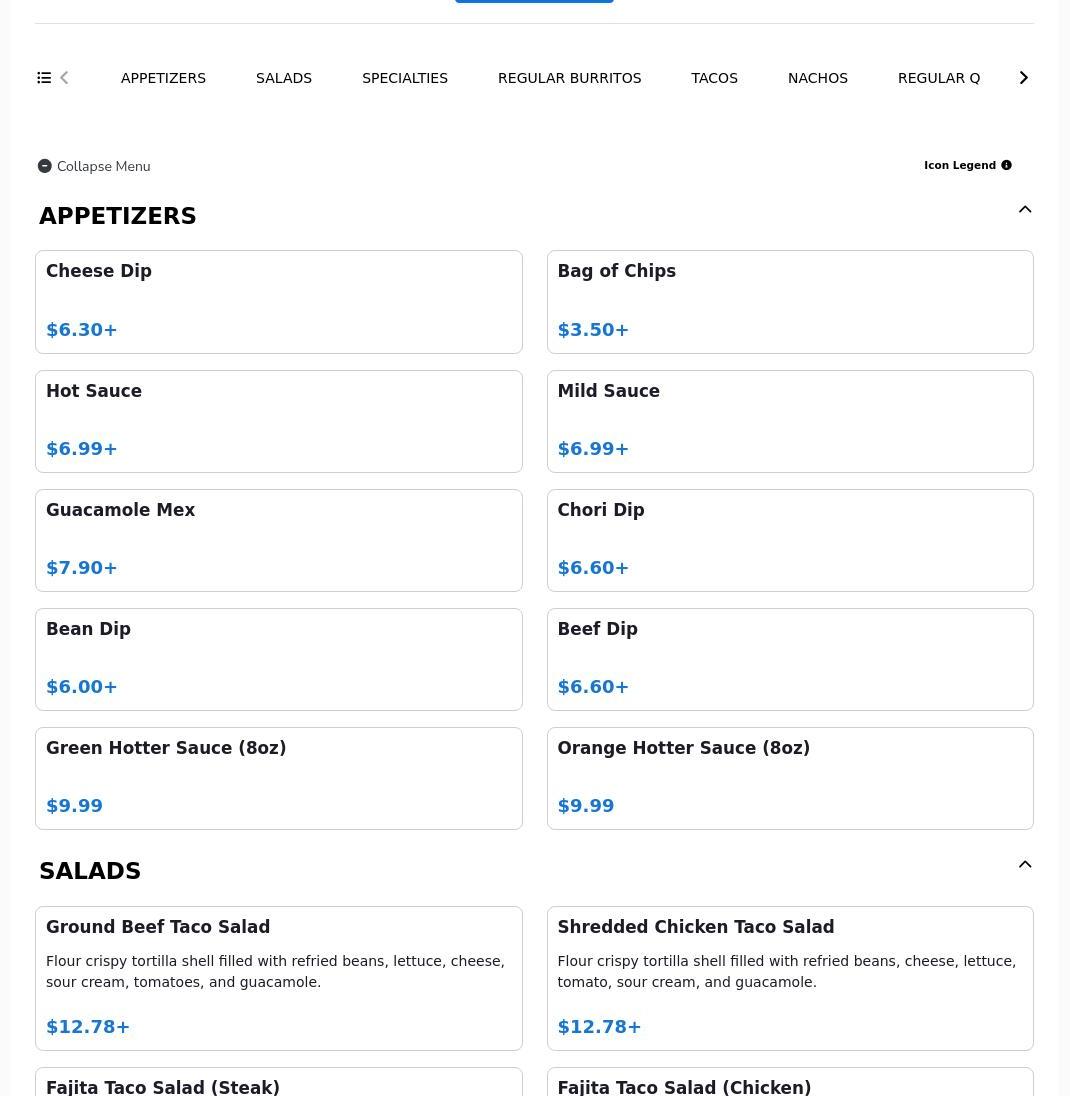Select the Bag of Chips item

[790, 302]
